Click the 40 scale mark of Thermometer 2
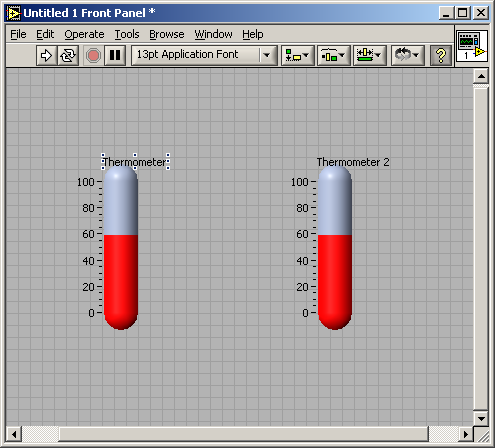 tap(302, 261)
